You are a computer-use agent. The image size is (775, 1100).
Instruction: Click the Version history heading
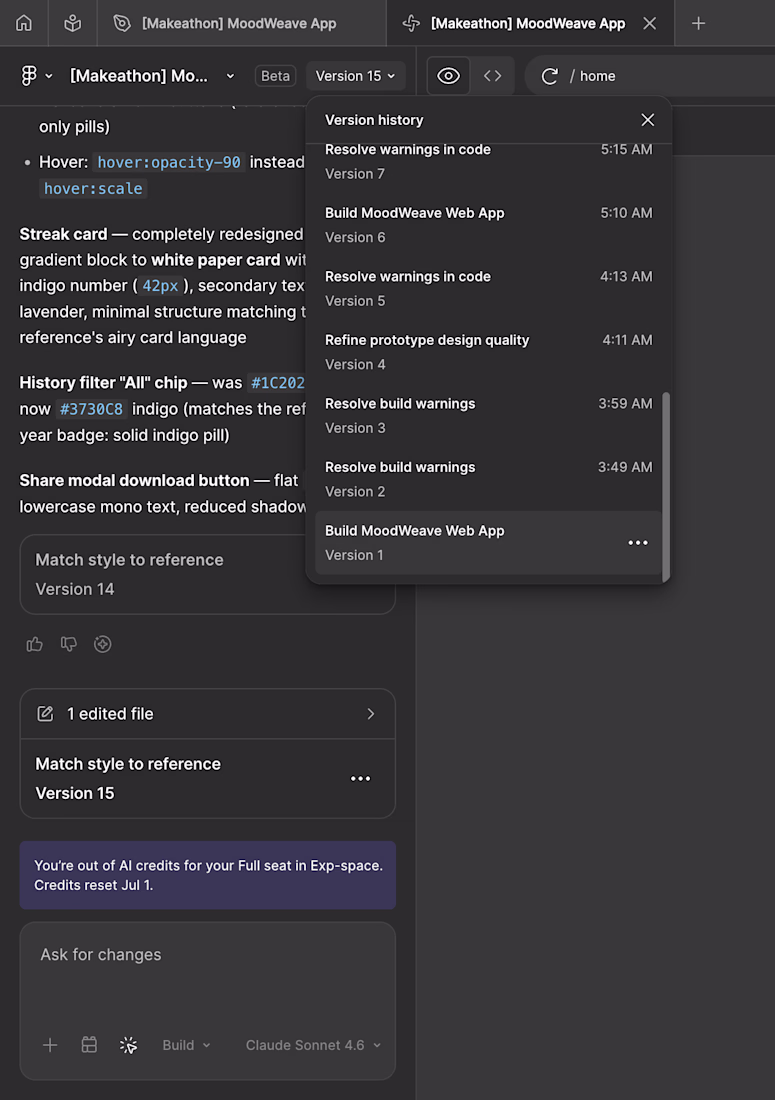tap(374, 120)
